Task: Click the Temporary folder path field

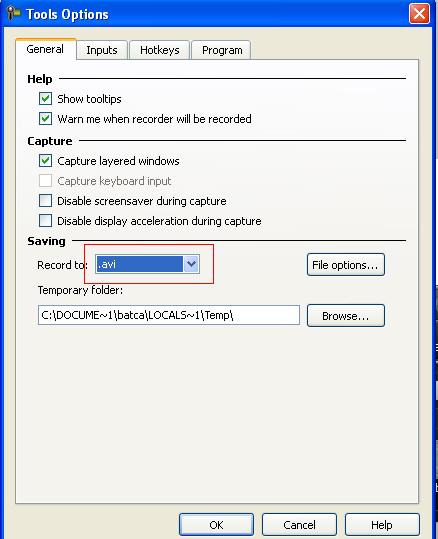Action: coord(169,315)
